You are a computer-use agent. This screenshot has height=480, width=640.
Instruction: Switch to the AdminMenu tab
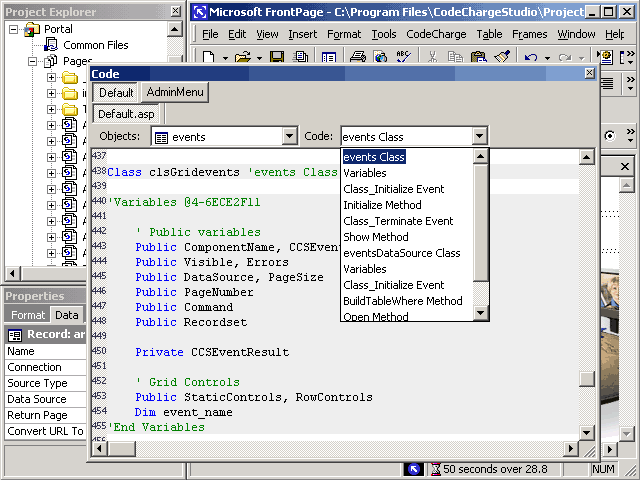(x=175, y=92)
